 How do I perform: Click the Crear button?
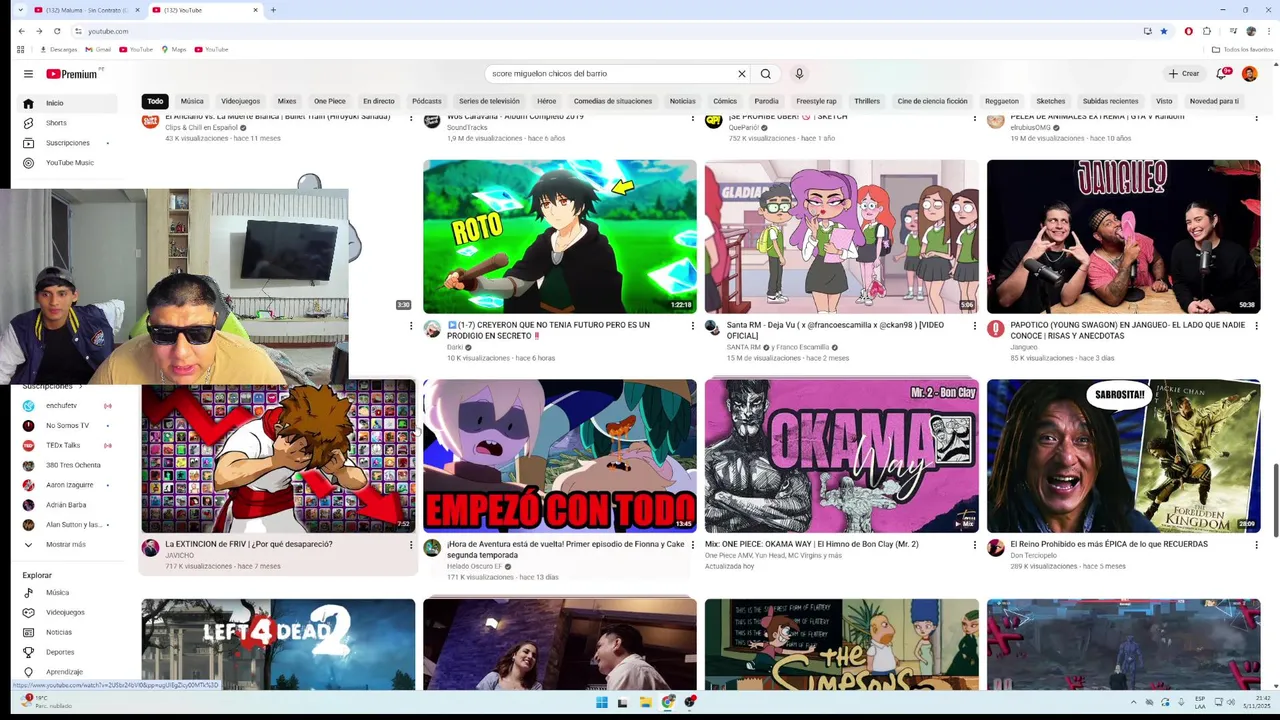(x=1184, y=74)
